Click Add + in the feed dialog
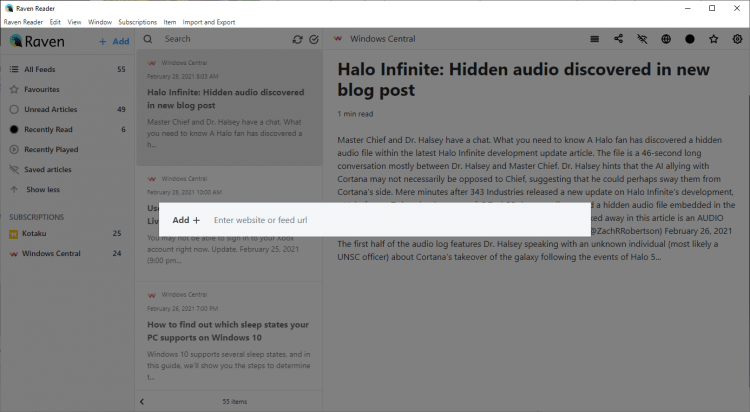The height and width of the screenshot is (412, 750). [186, 219]
